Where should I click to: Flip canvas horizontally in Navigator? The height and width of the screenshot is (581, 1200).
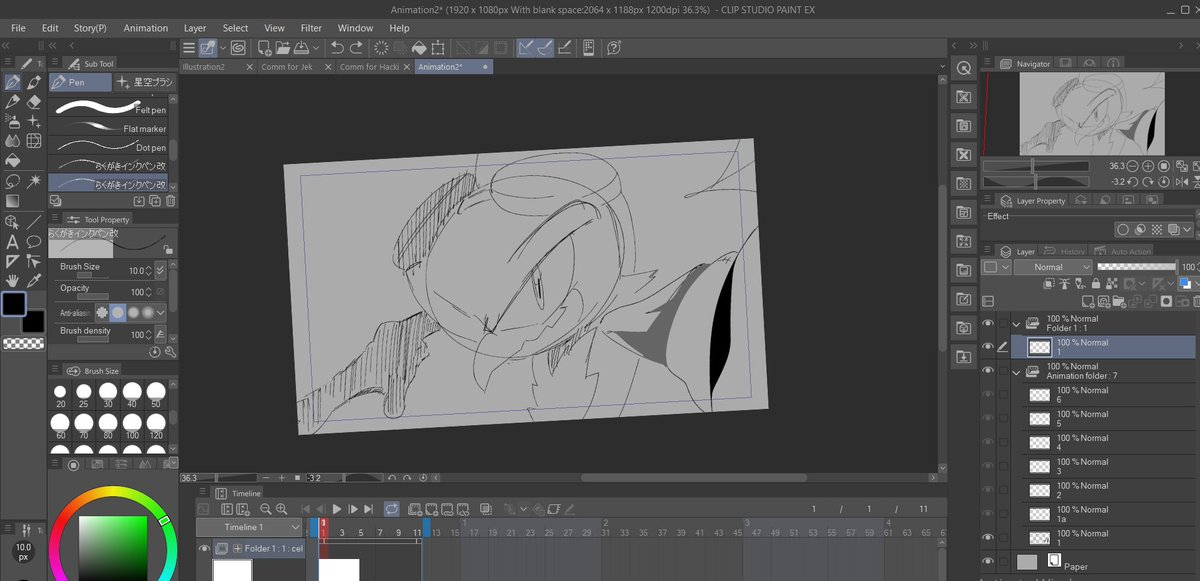coord(1181,182)
